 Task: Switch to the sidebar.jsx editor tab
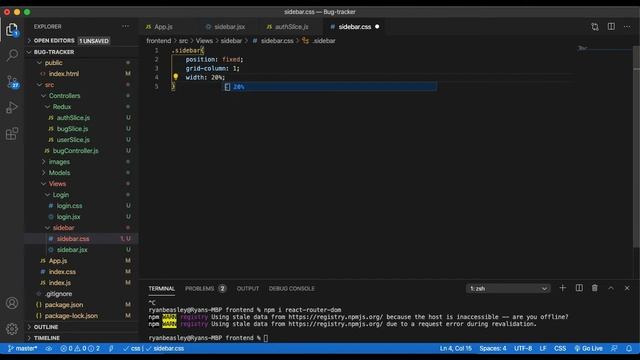[229, 27]
